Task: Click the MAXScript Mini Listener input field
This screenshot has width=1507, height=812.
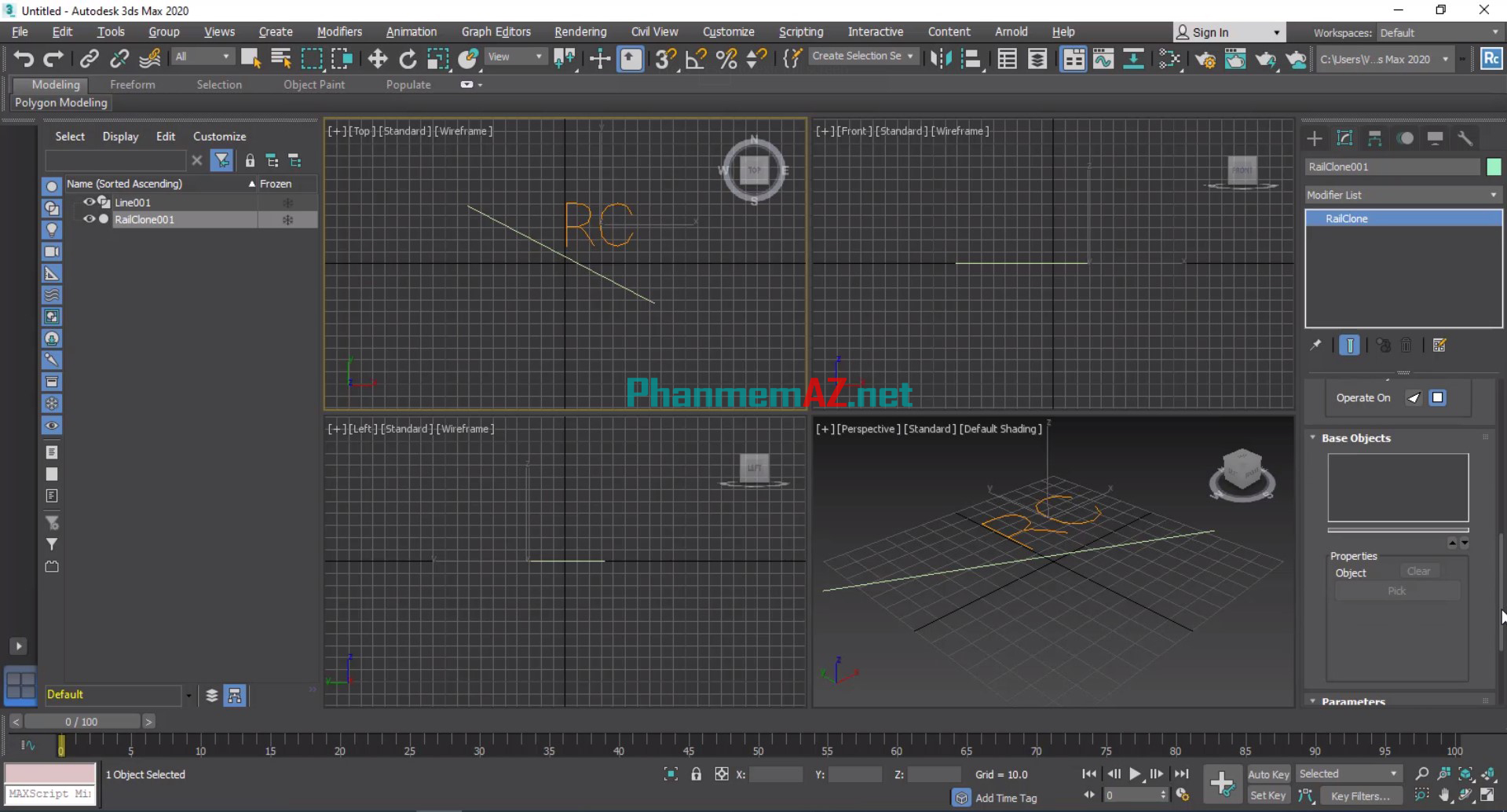Action: tap(49, 793)
